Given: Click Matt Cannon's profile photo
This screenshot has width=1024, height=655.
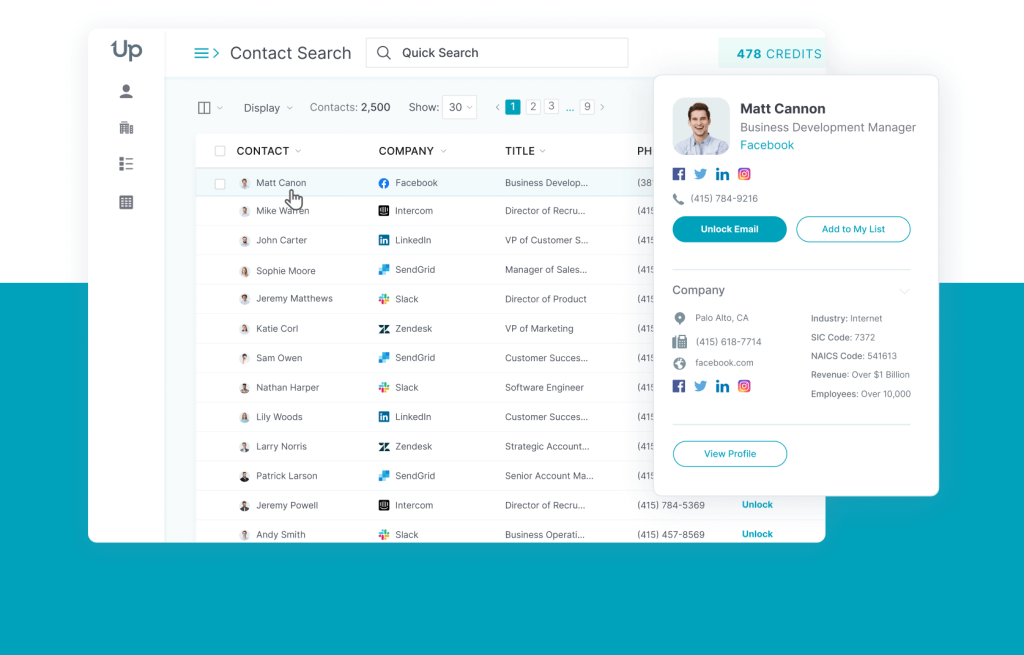Looking at the screenshot, I should (701, 126).
